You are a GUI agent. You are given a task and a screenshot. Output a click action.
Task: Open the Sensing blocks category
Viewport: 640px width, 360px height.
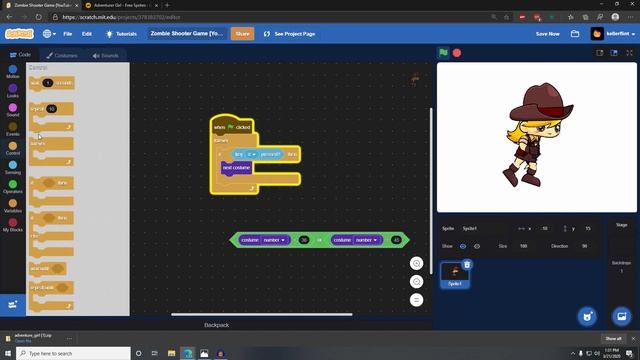[x=13, y=167]
